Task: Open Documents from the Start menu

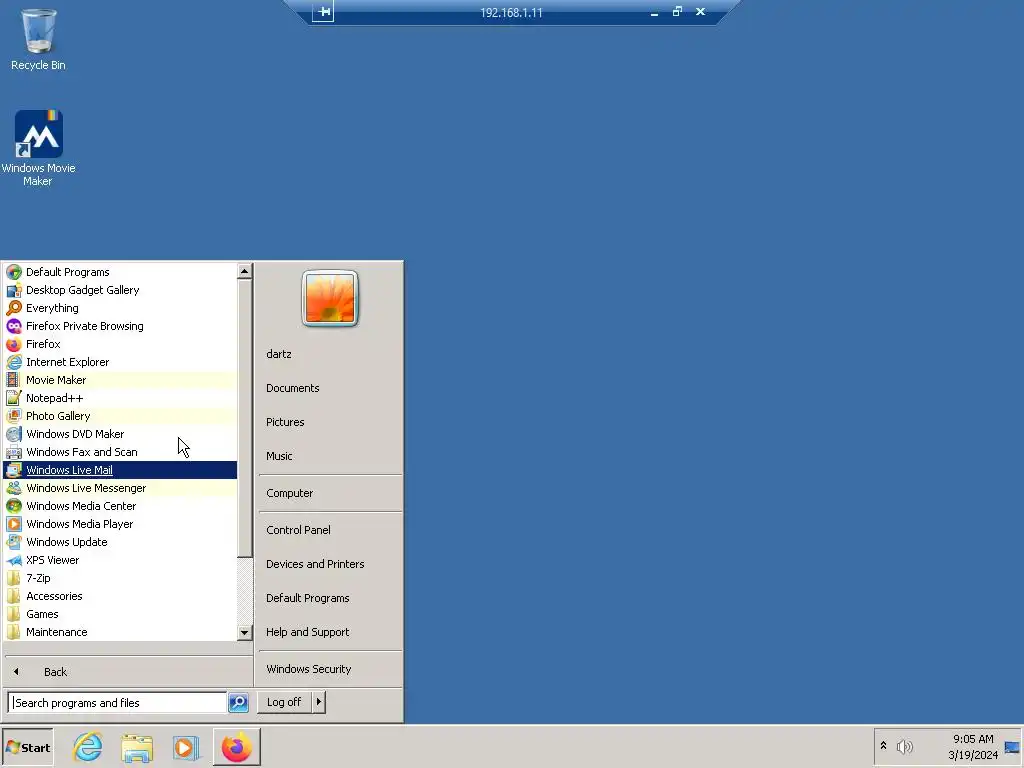Action: pyautogui.click(x=330, y=388)
